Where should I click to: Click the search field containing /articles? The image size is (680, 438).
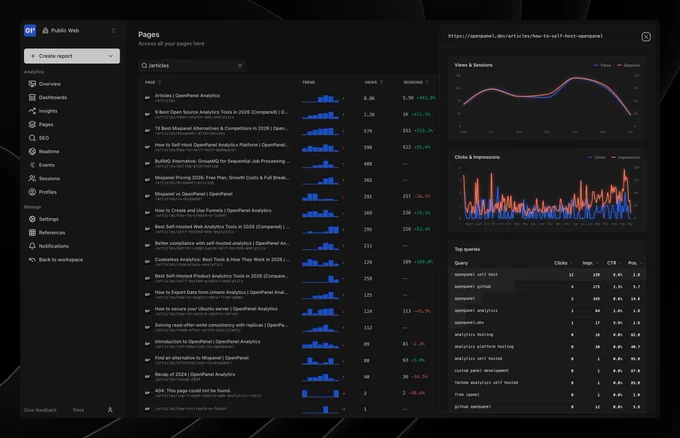pyautogui.click(x=192, y=65)
